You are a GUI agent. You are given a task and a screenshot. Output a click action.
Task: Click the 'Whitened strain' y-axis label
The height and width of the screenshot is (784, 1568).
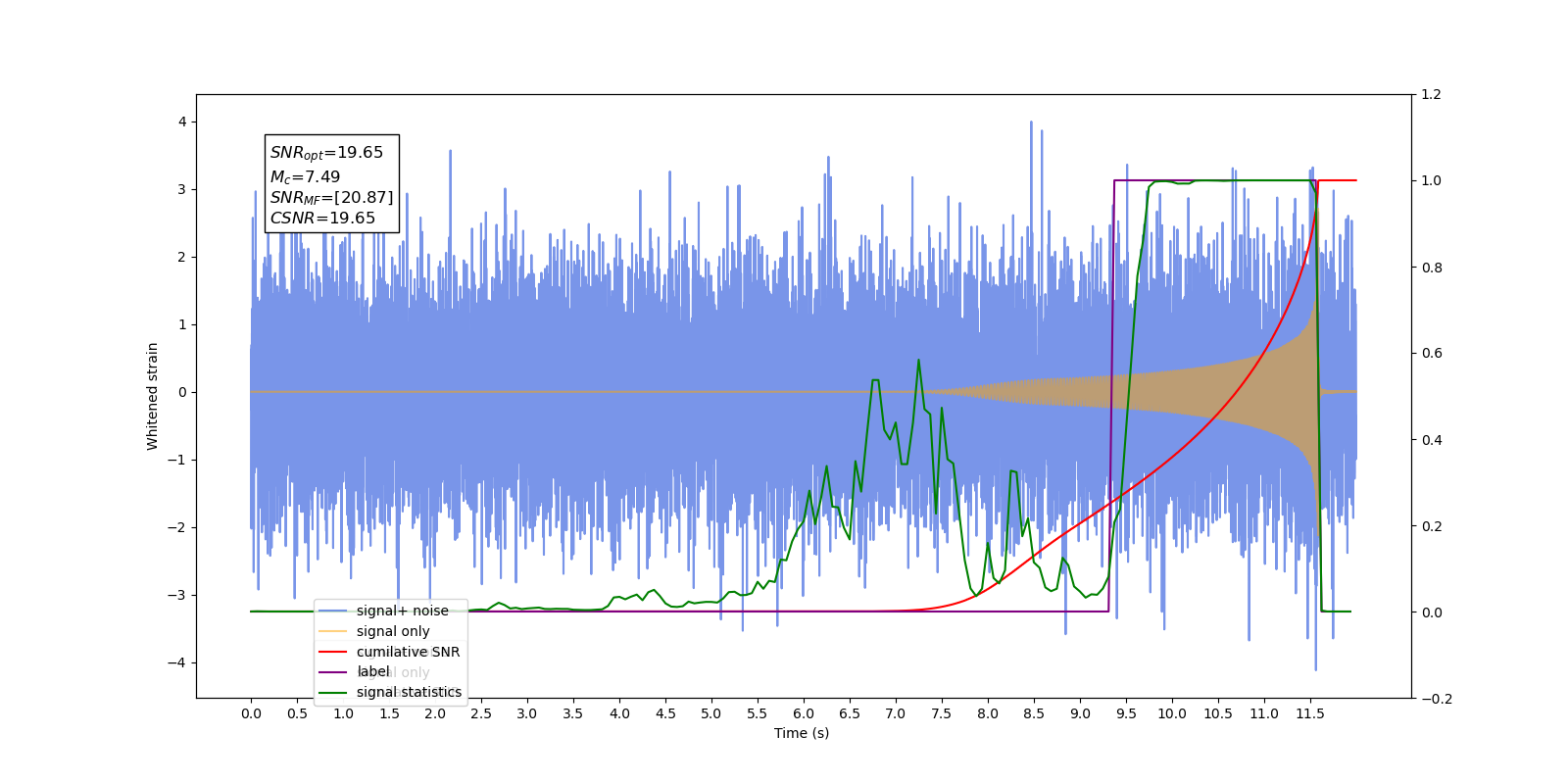(x=152, y=396)
